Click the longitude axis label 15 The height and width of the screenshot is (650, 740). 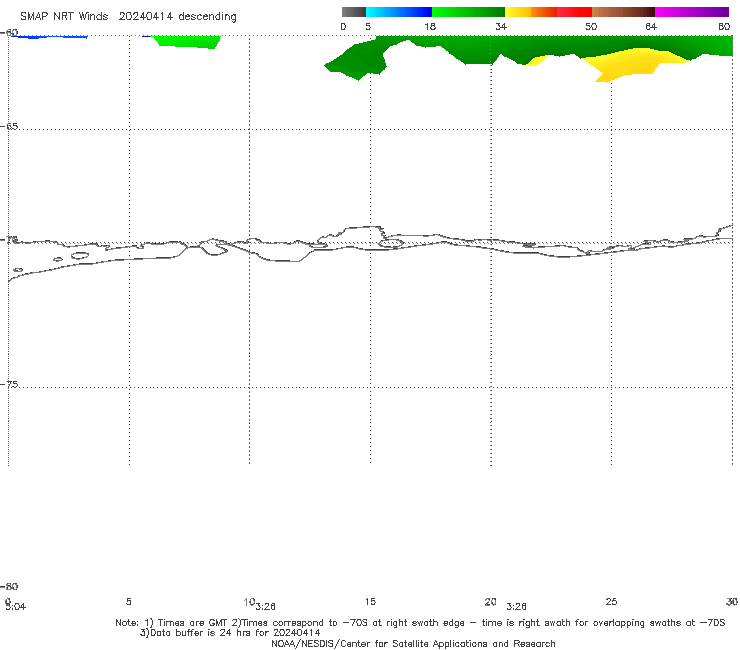pos(370,601)
